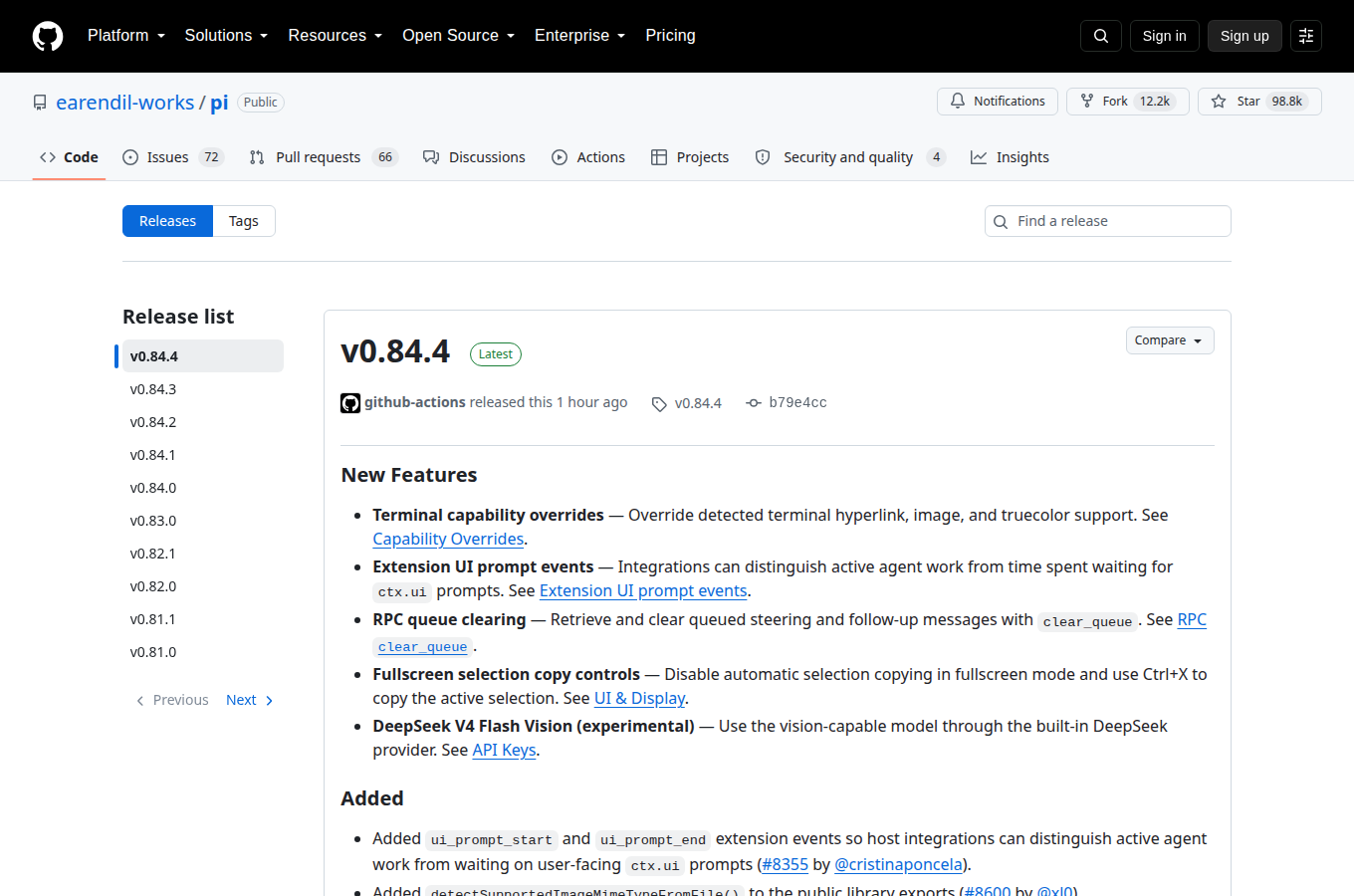Open the UI & Display link

[x=639, y=698]
